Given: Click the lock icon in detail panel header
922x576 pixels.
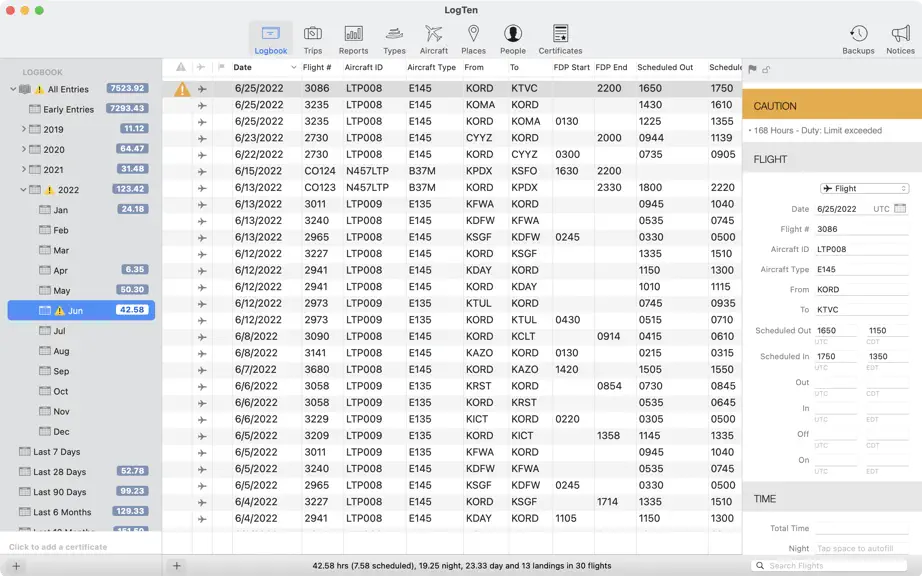Looking at the screenshot, I should 766,69.
